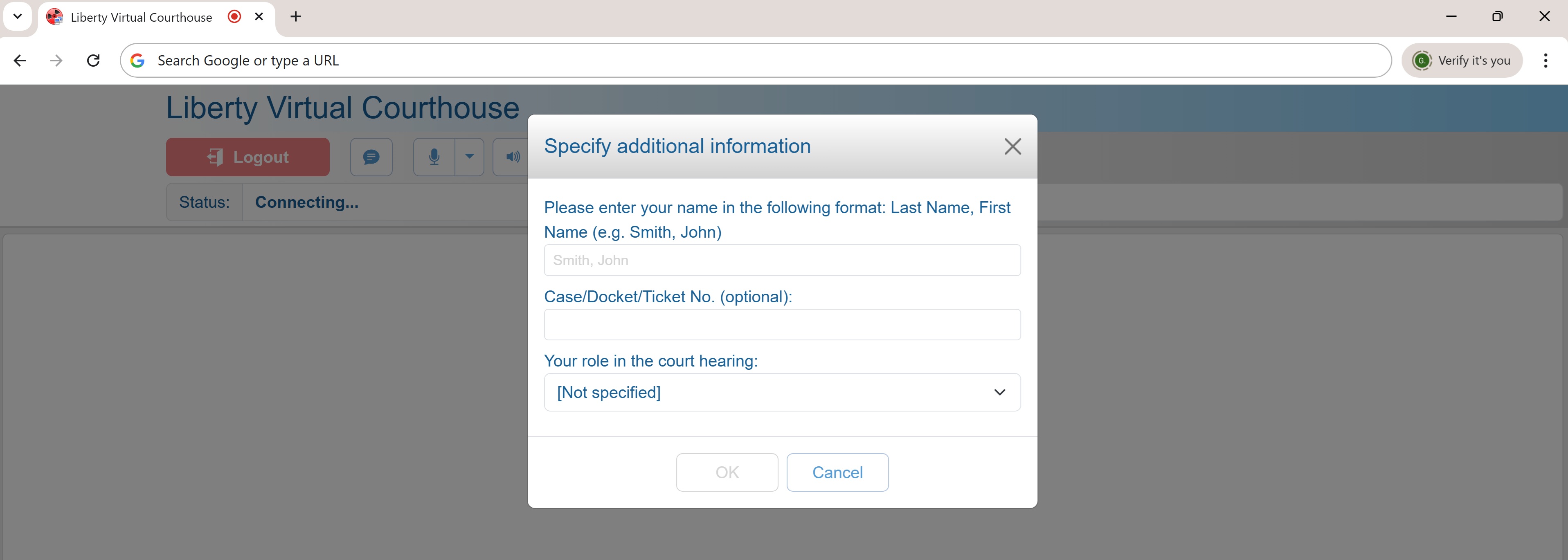Expand the browser tab search chevron
Screen dimensions: 1568x560
17,16
